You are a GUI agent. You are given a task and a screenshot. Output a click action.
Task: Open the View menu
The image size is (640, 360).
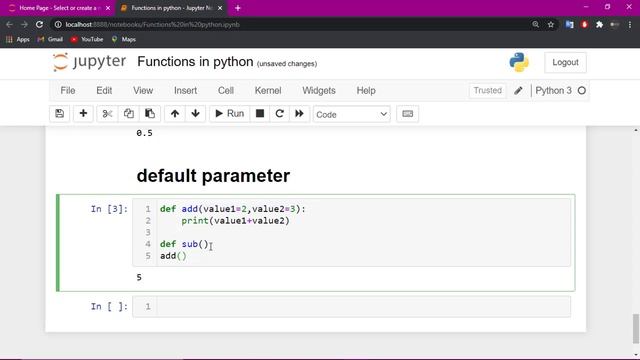click(143, 91)
